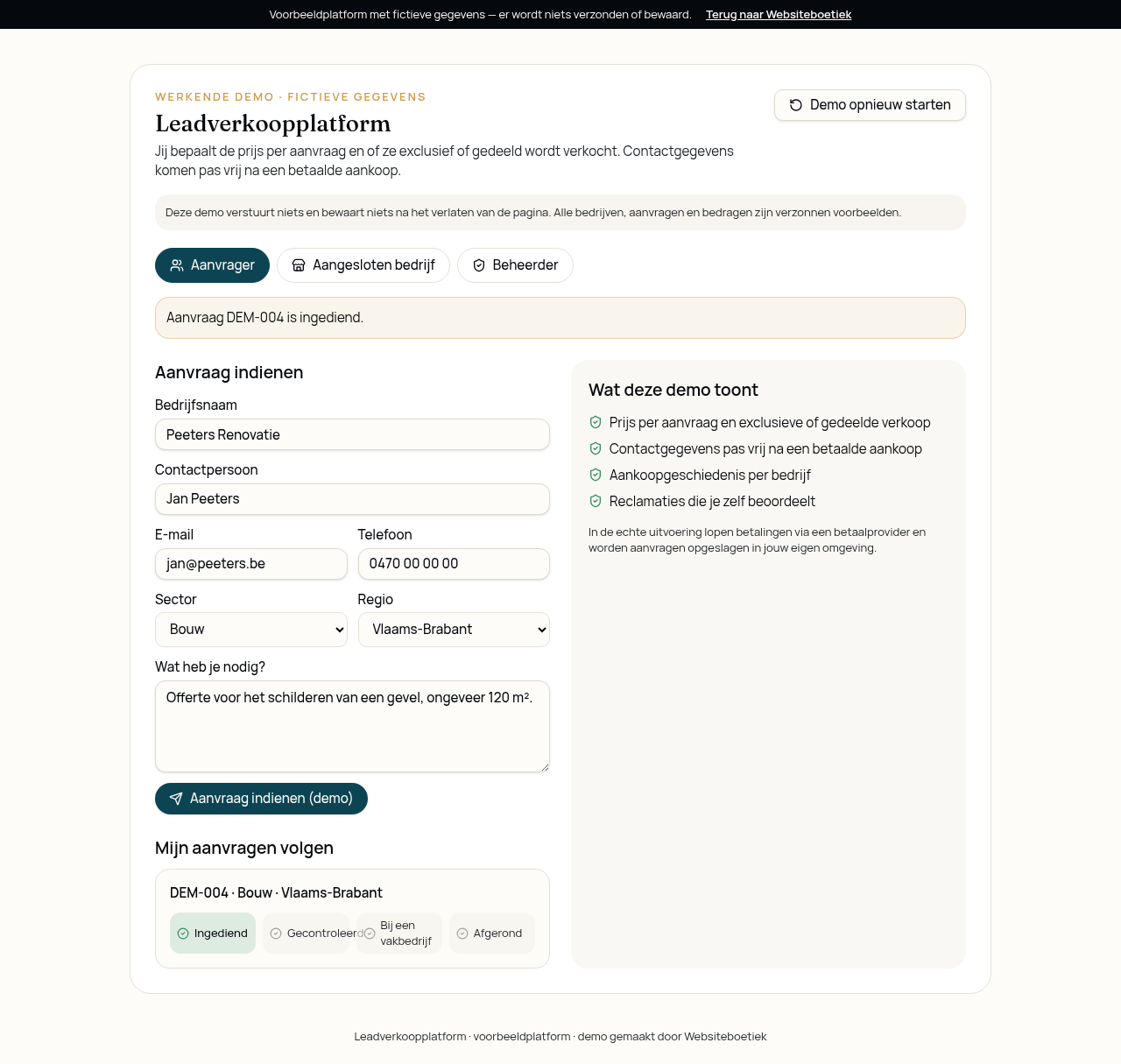Click the Bij een vakbedrijf status step

point(399,934)
